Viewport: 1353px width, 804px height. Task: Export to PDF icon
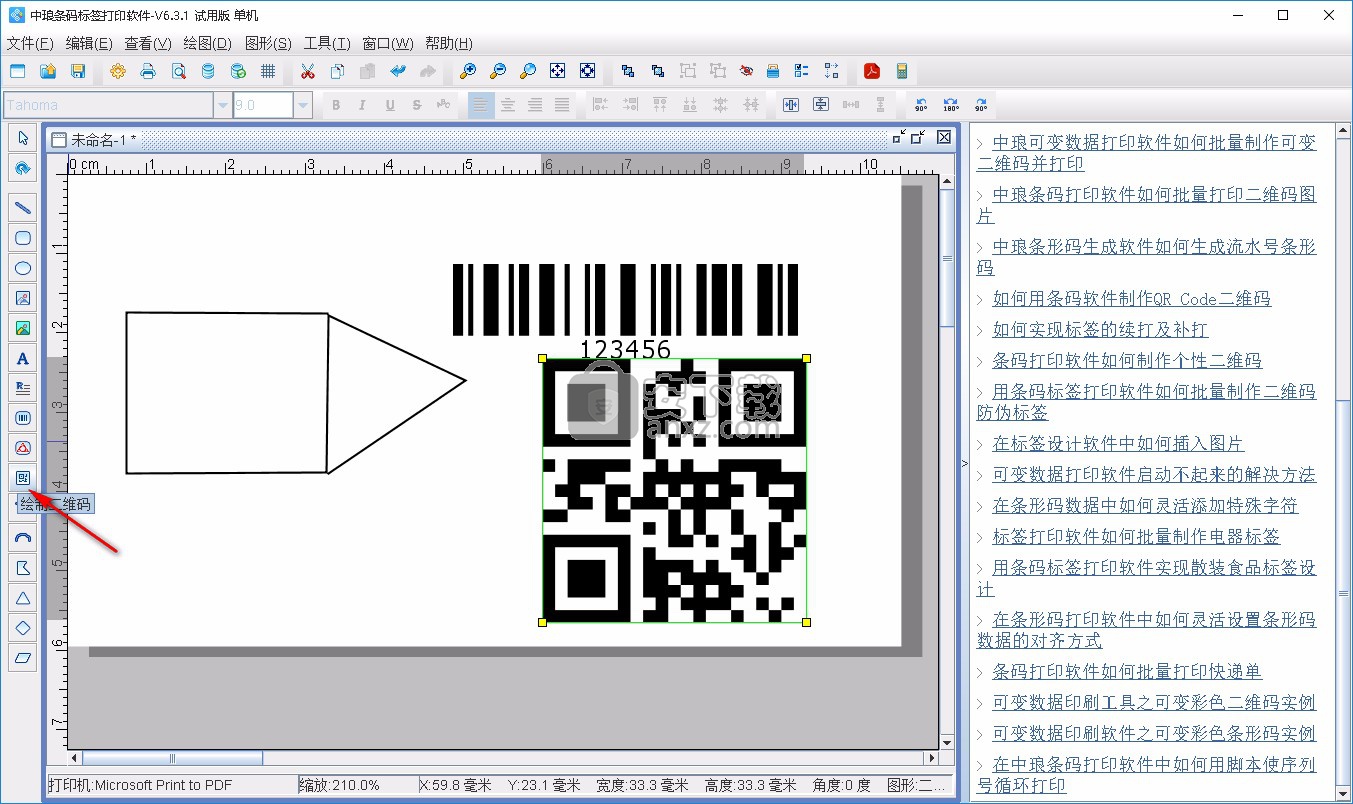click(x=872, y=71)
